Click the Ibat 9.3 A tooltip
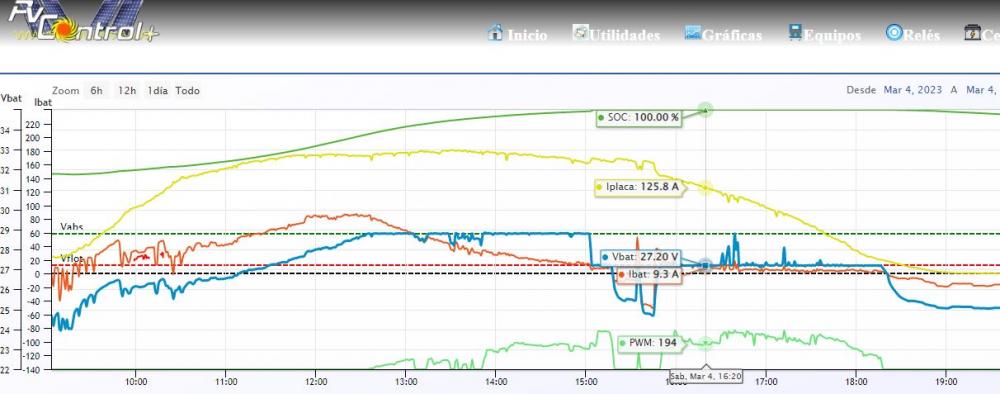Image resolution: width=1000 pixels, height=394 pixels. click(x=650, y=274)
